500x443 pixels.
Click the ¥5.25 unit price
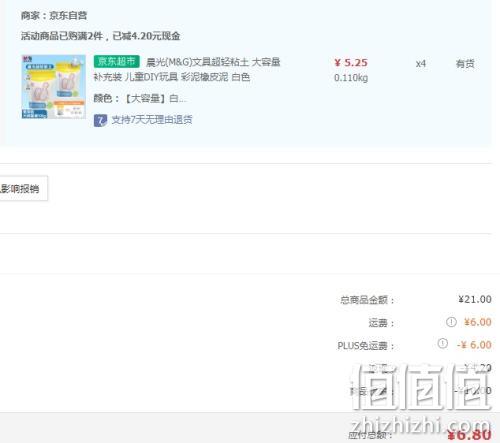click(351, 63)
